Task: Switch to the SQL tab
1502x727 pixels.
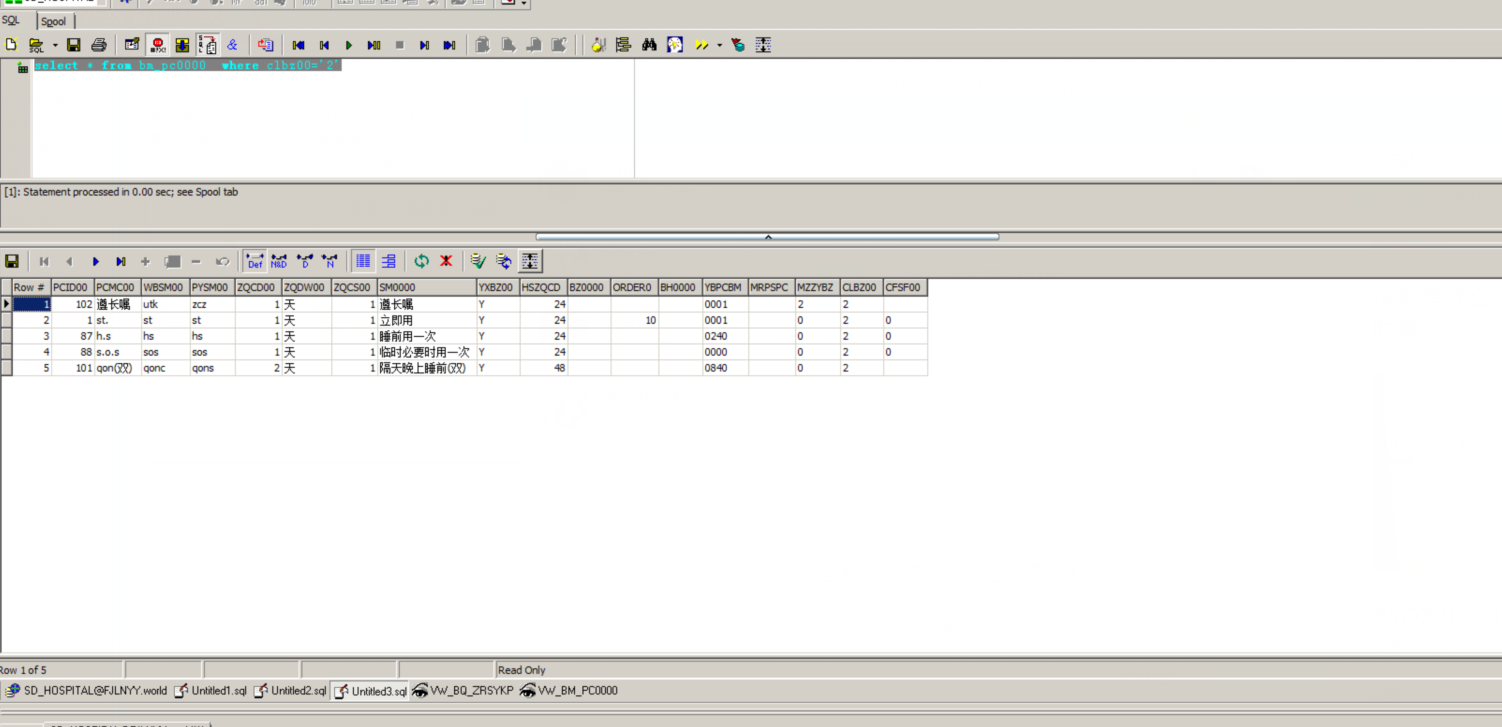Action: [10, 20]
